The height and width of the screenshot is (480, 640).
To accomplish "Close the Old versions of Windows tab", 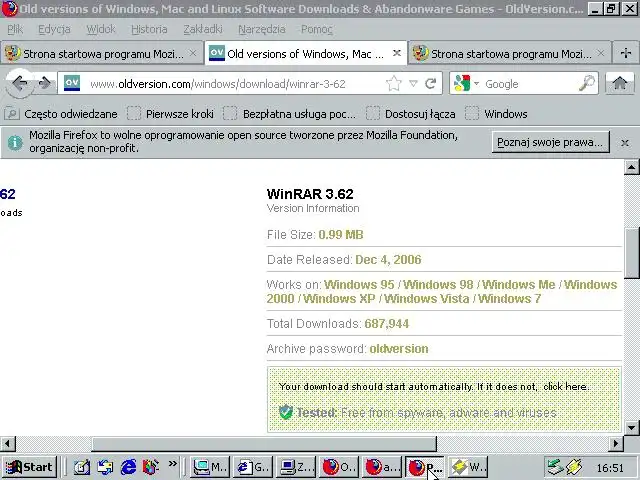I will pyautogui.click(x=396, y=53).
